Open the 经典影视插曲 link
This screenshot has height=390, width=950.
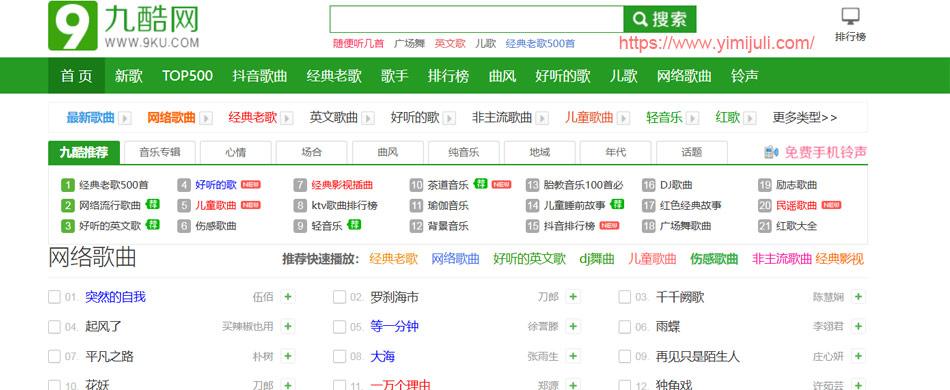pos(342,185)
